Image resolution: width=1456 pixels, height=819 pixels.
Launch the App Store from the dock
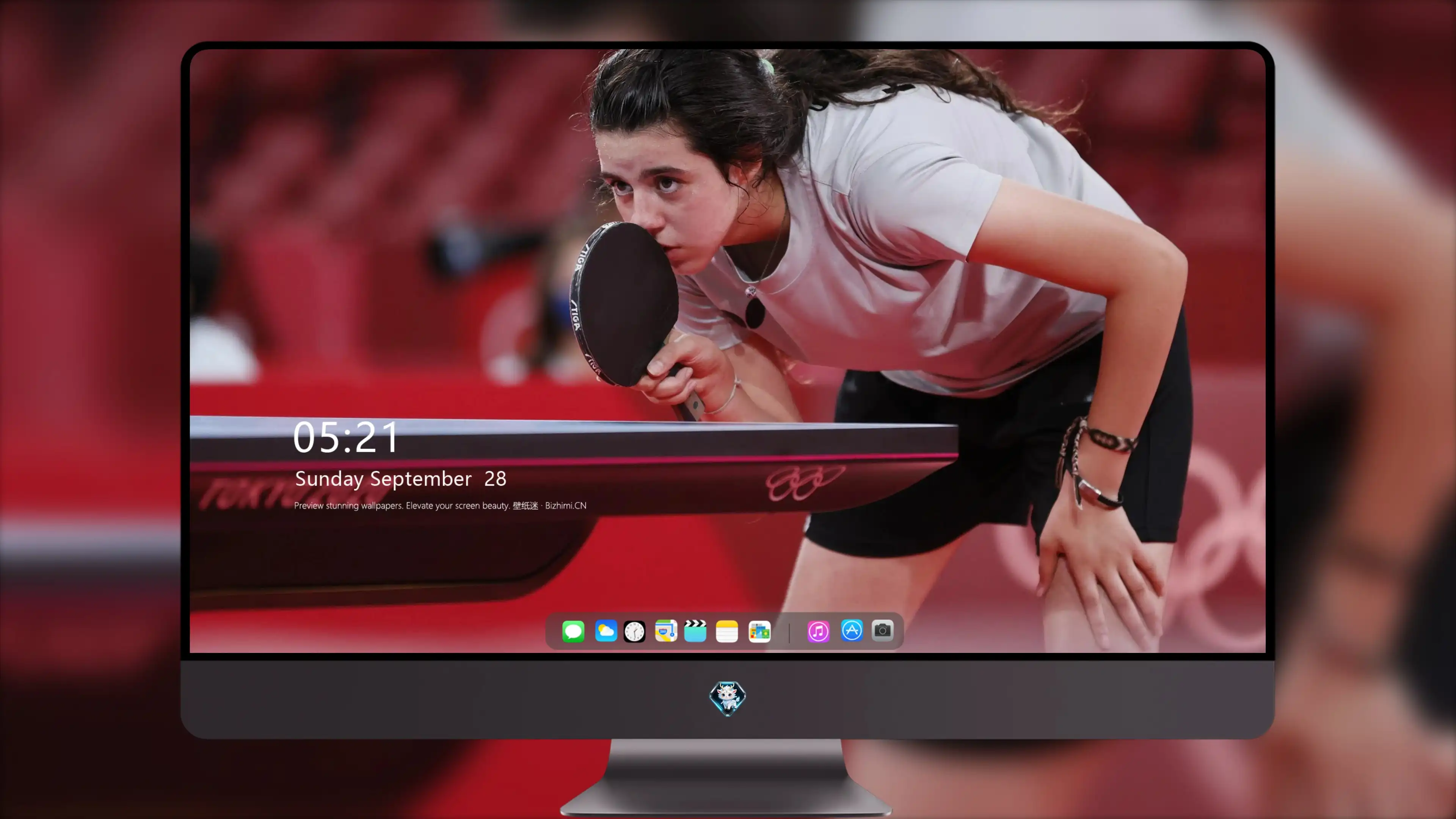tap(852, 630)
